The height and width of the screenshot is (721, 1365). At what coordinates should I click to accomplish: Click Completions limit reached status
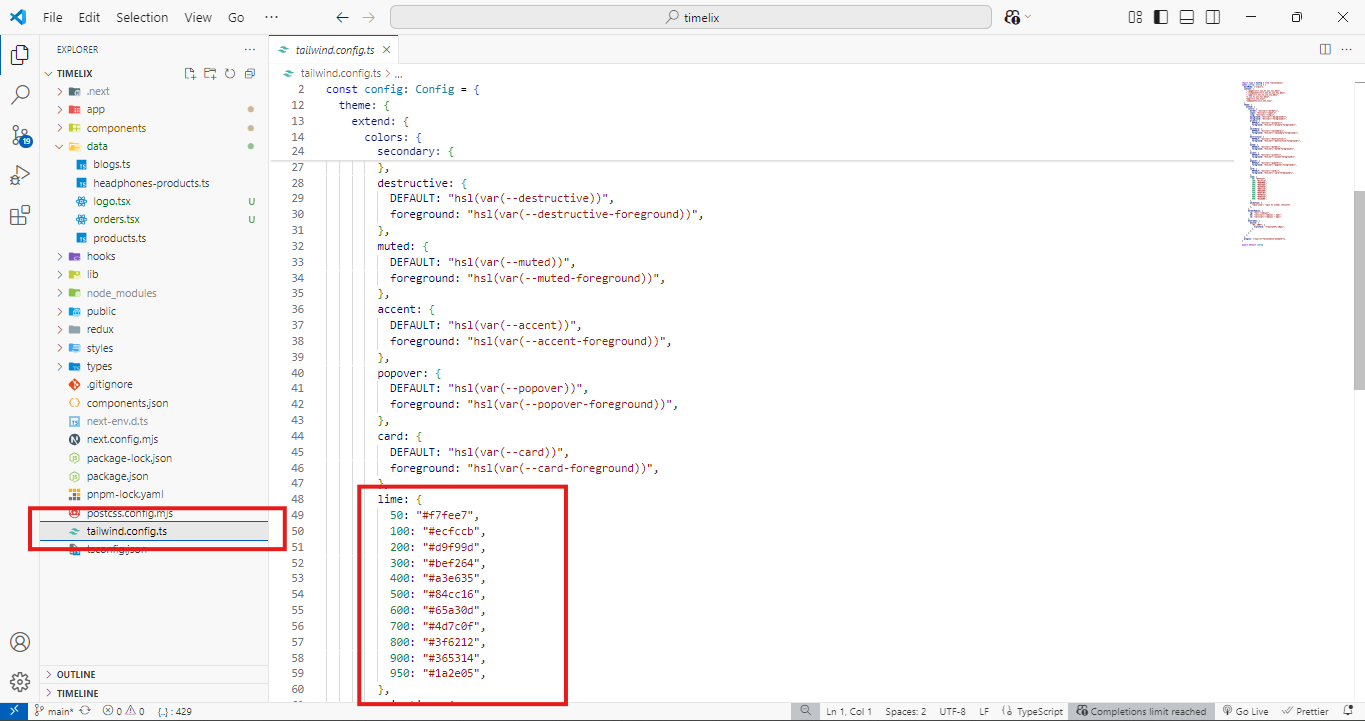1141,711
